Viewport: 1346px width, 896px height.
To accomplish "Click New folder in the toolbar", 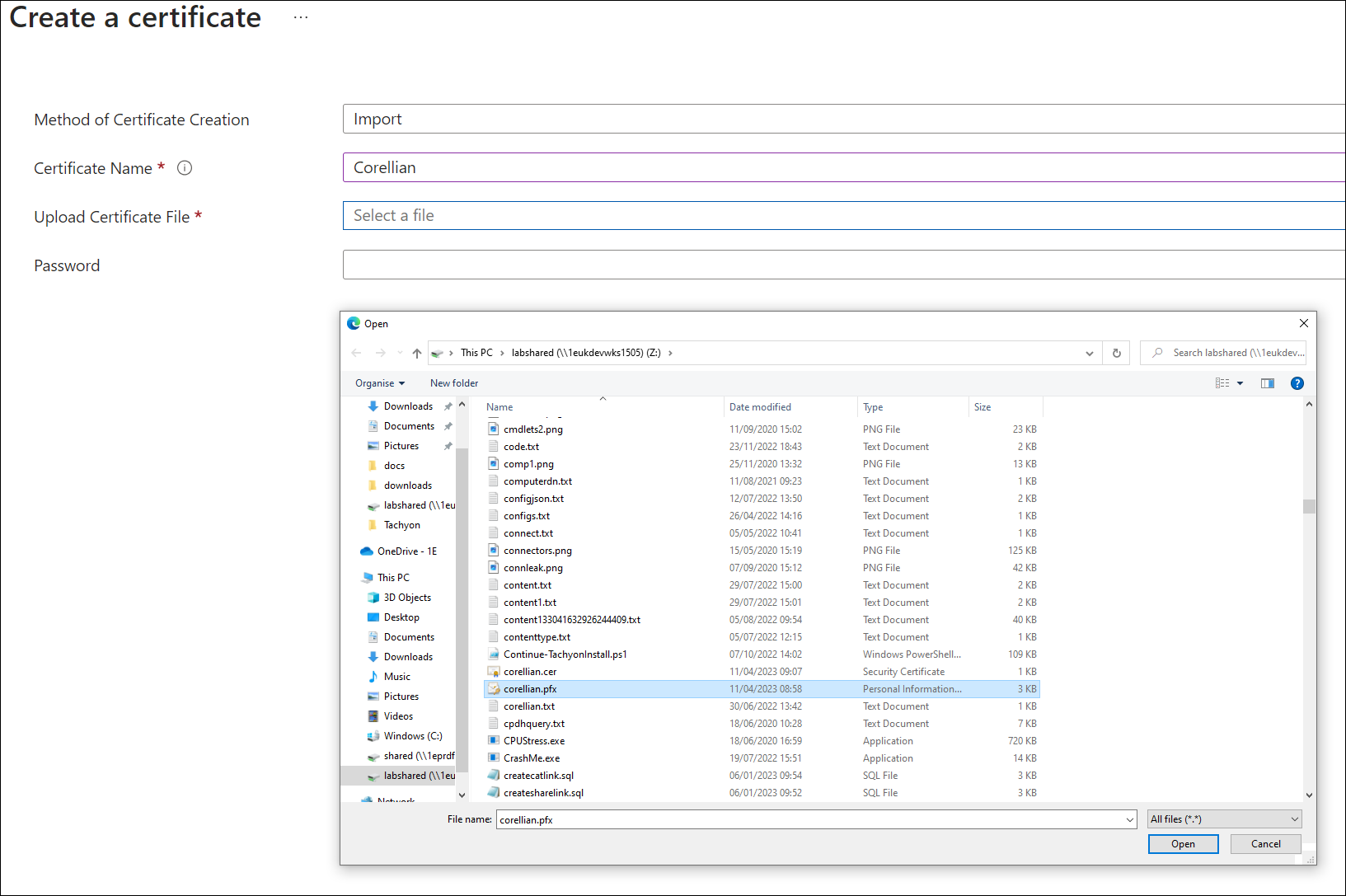I will point(453,383).
